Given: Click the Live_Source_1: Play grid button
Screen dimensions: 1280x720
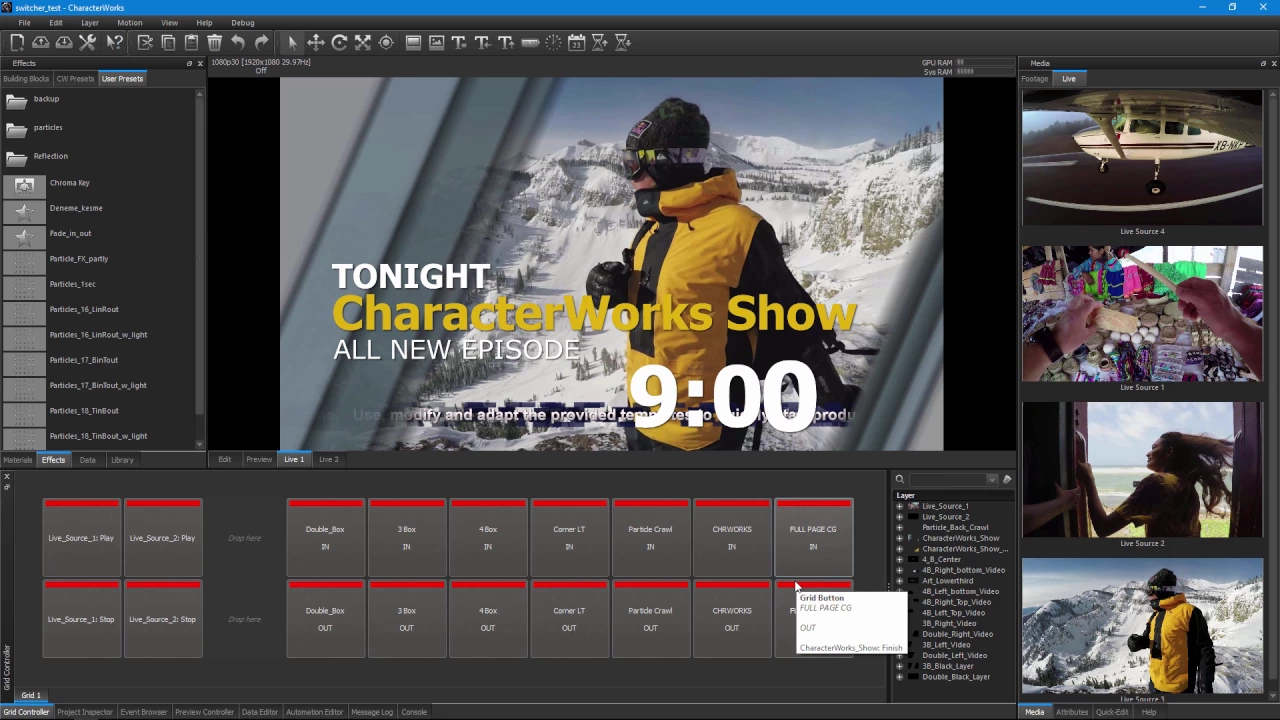Looking at the screenshot, I should 81,537.
